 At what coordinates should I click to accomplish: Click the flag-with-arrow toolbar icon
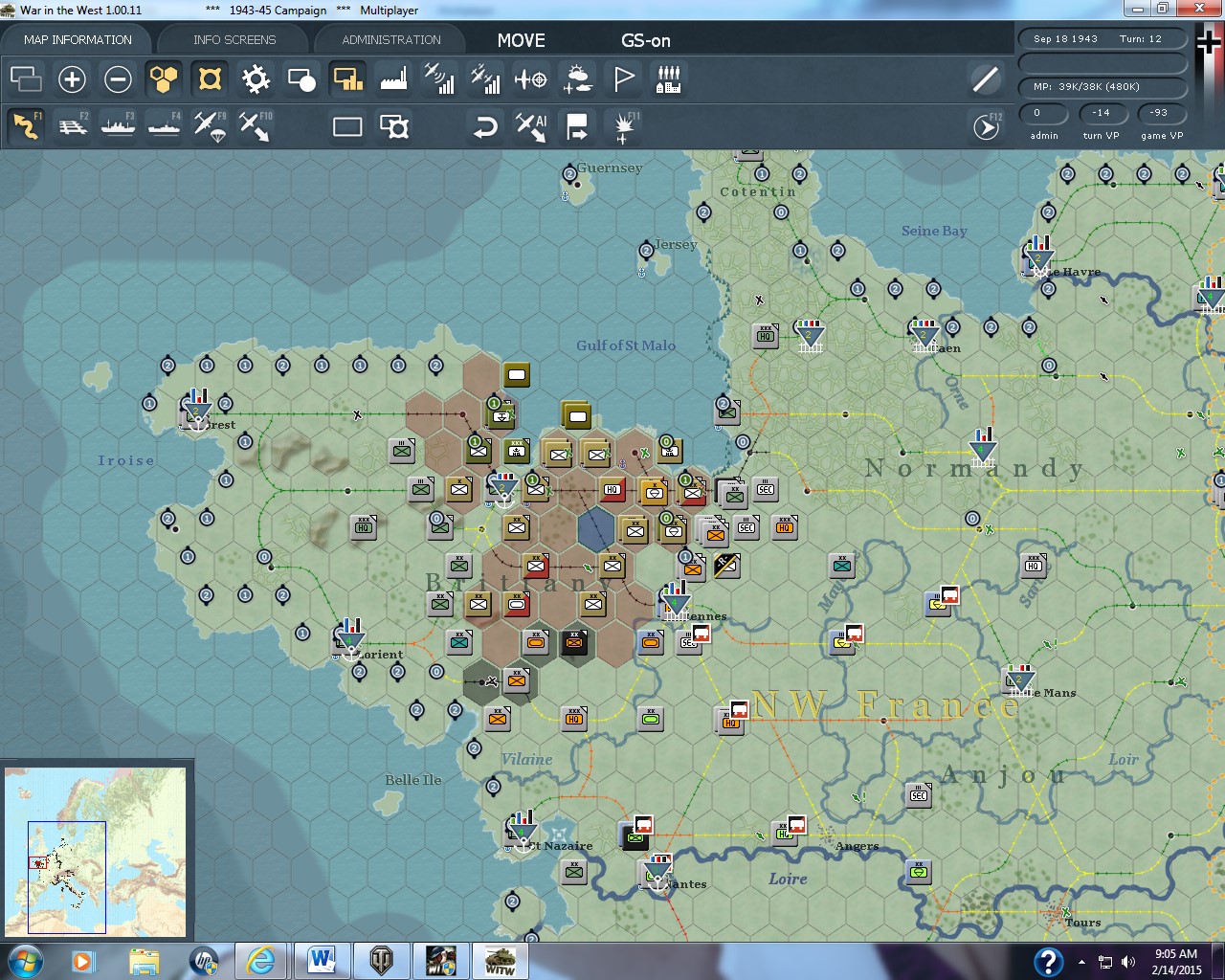pyautogui.click(x=577, y=126)
